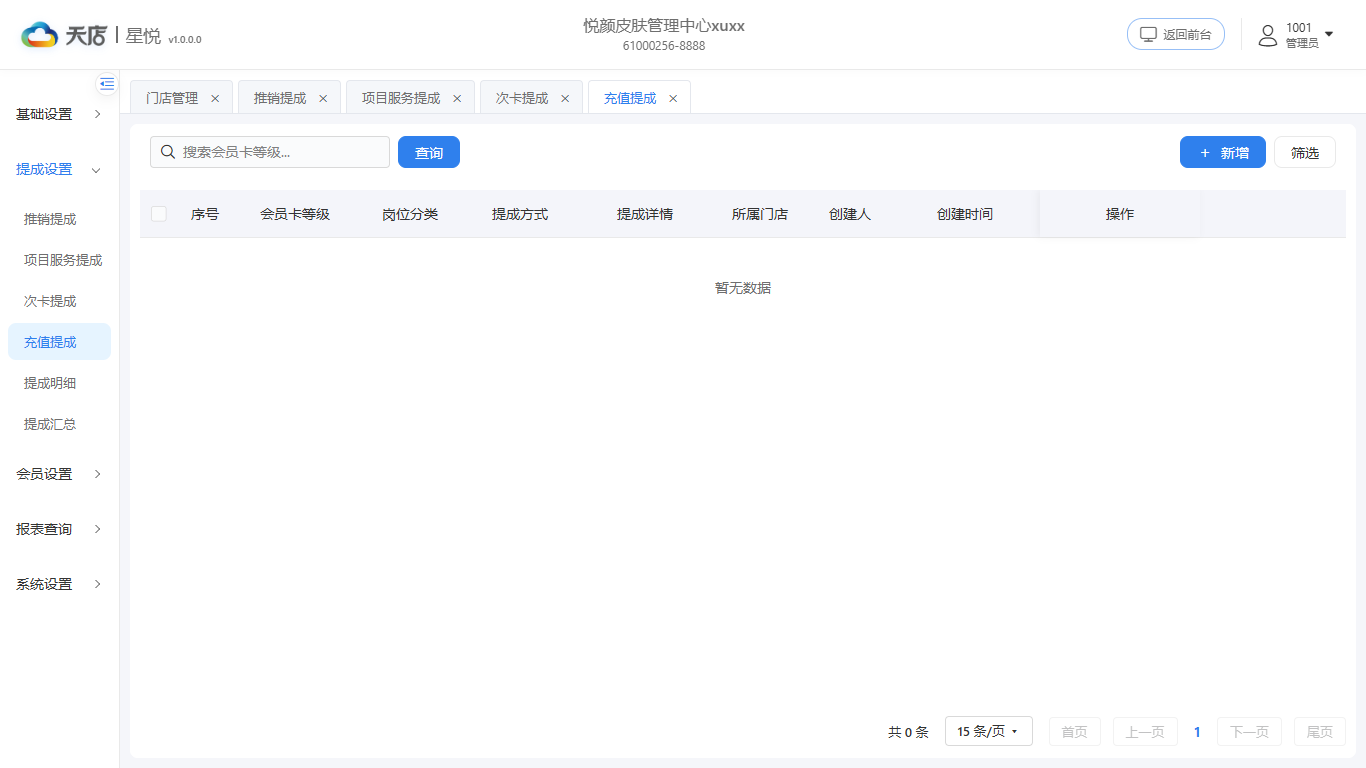Click the 筛选 filter button
The width and height of the screenshot is (1366, 768).
click(x=1305, y=152)
